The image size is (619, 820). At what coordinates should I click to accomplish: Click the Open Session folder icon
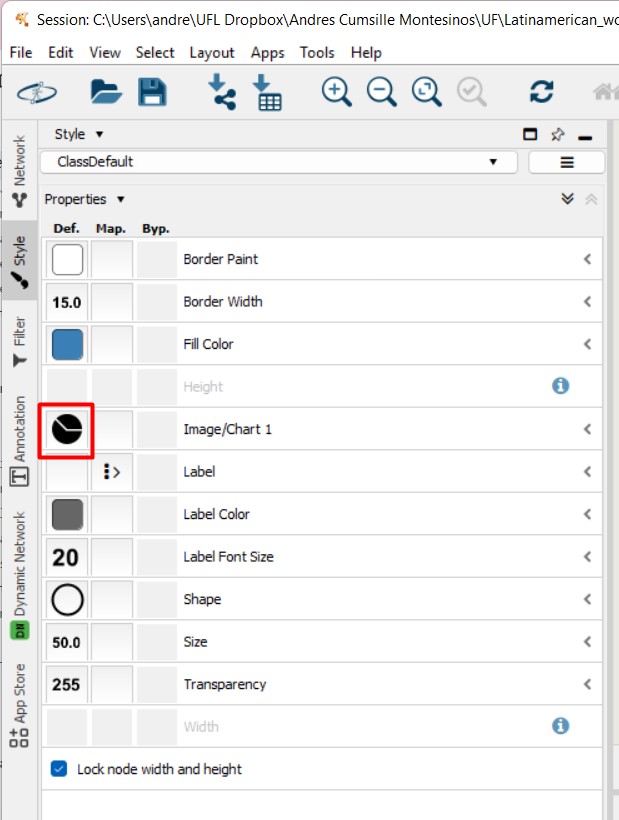coord(106,92)
